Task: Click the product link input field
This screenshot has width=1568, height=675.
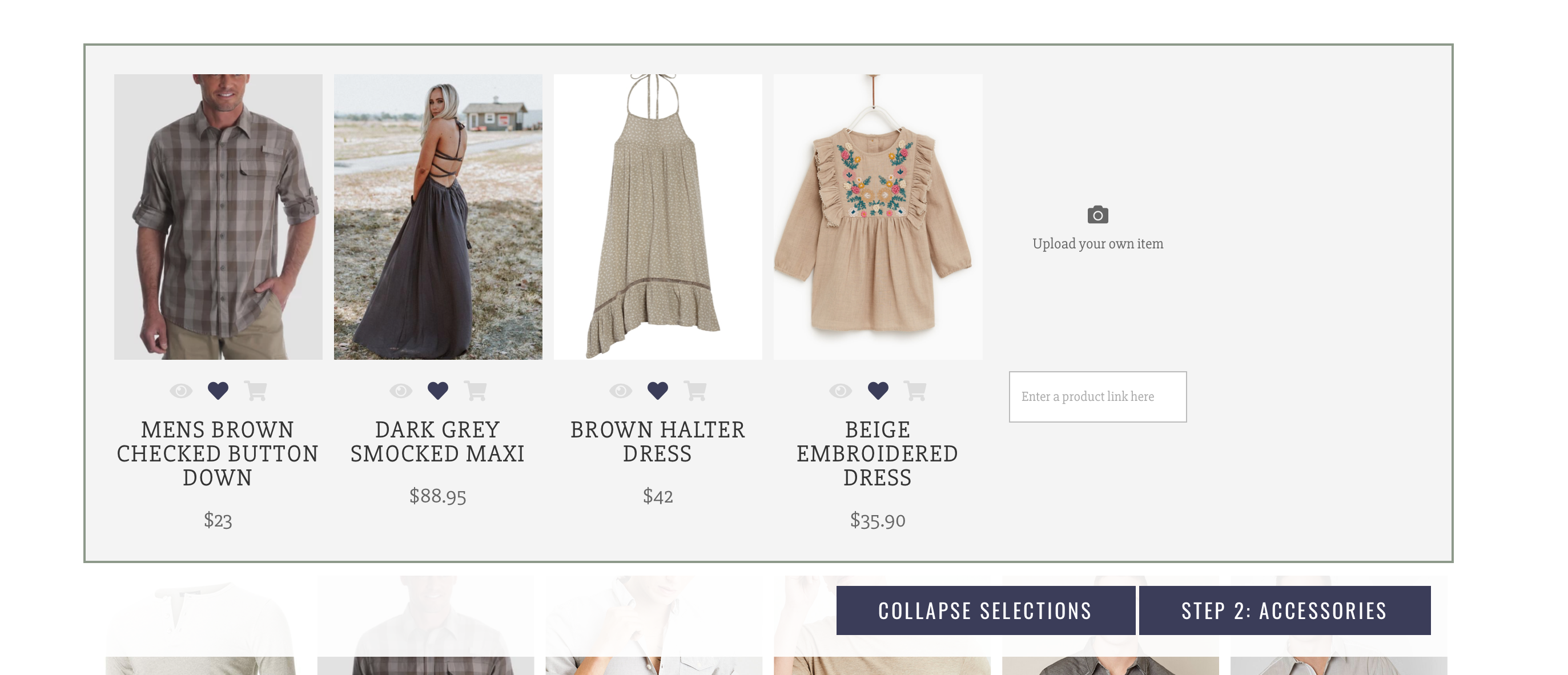Action: [1097, 397]
